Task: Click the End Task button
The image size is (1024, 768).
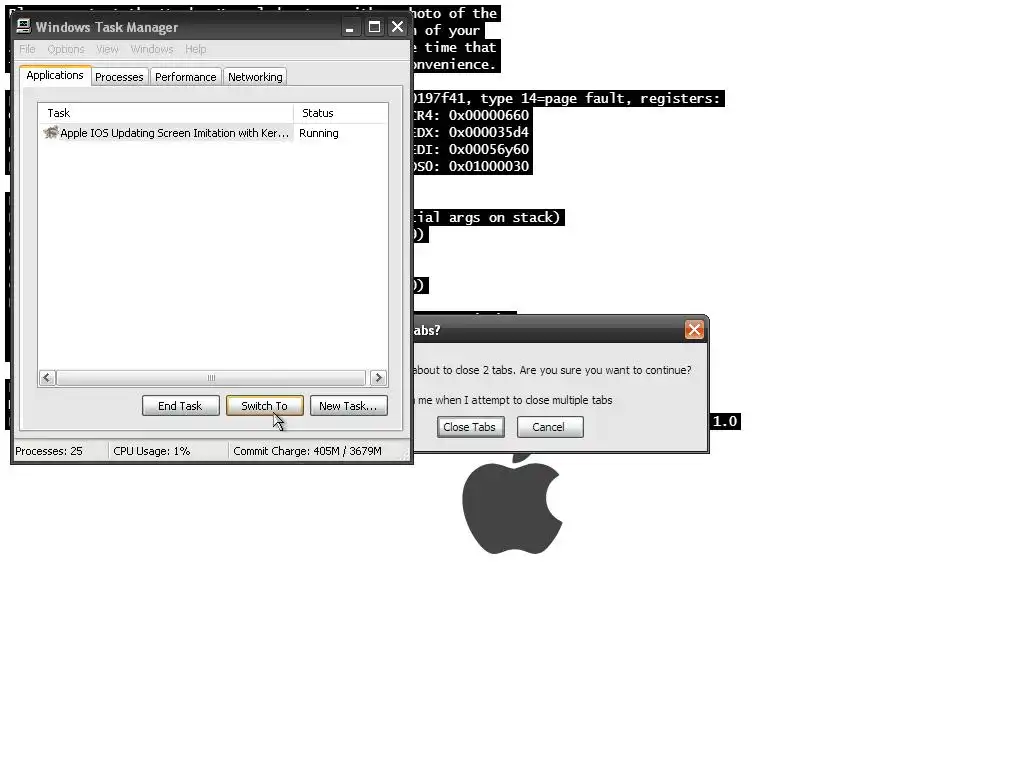Action: point(180,406)
